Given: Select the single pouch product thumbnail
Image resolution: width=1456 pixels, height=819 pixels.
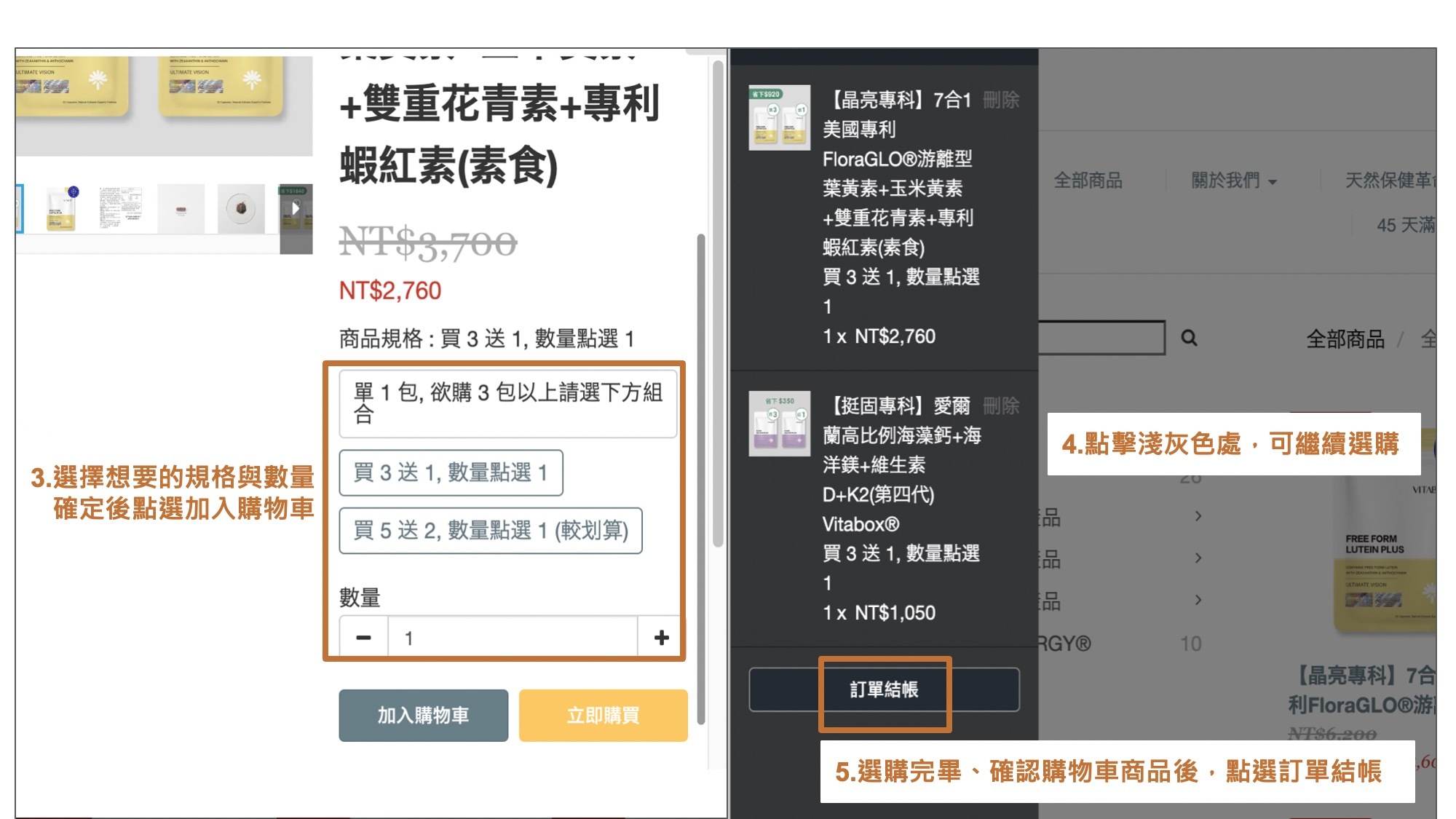Looking at the screenshot, I should [x=61, y=208].
